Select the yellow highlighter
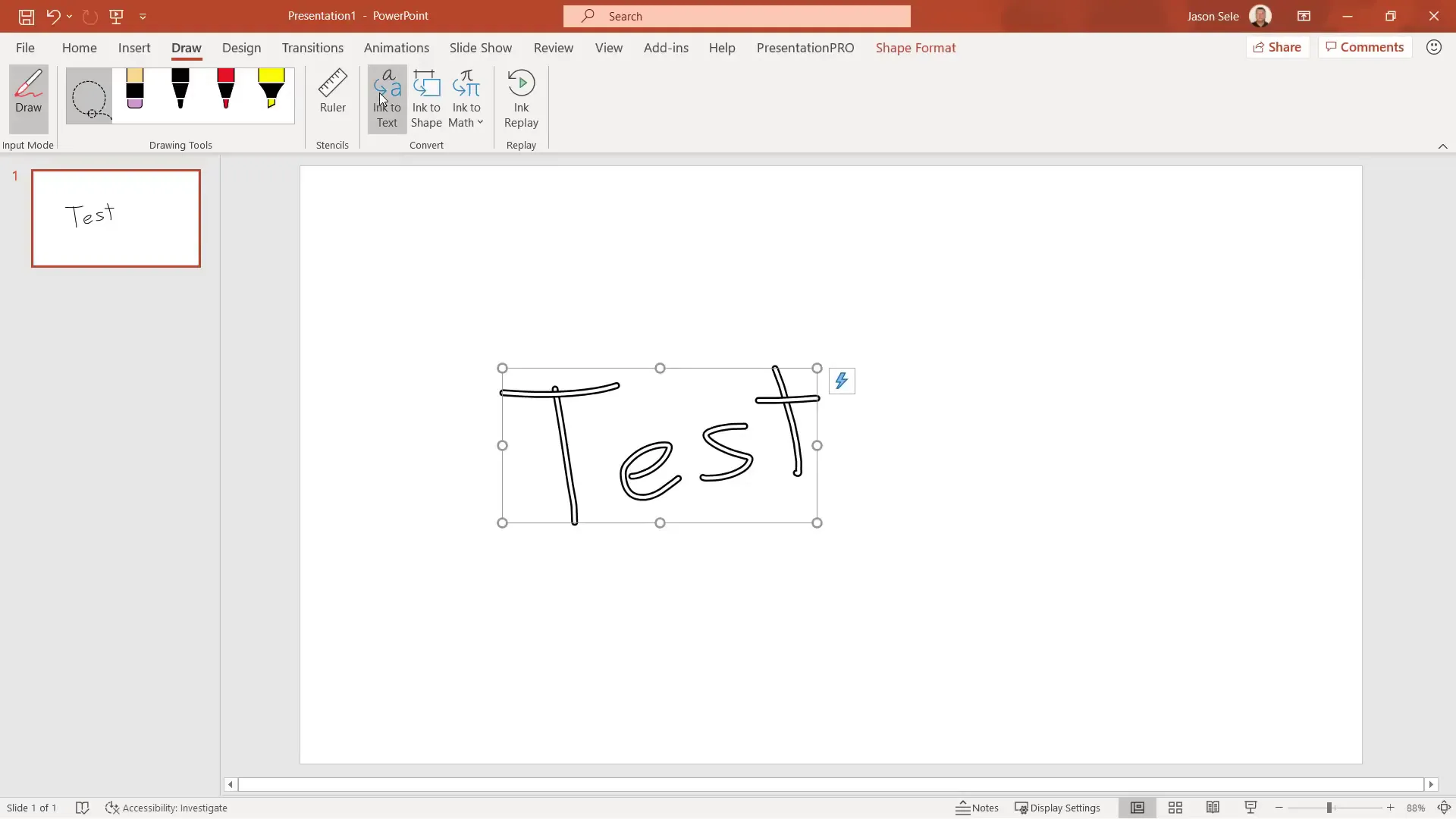 (x=271, y=89)
